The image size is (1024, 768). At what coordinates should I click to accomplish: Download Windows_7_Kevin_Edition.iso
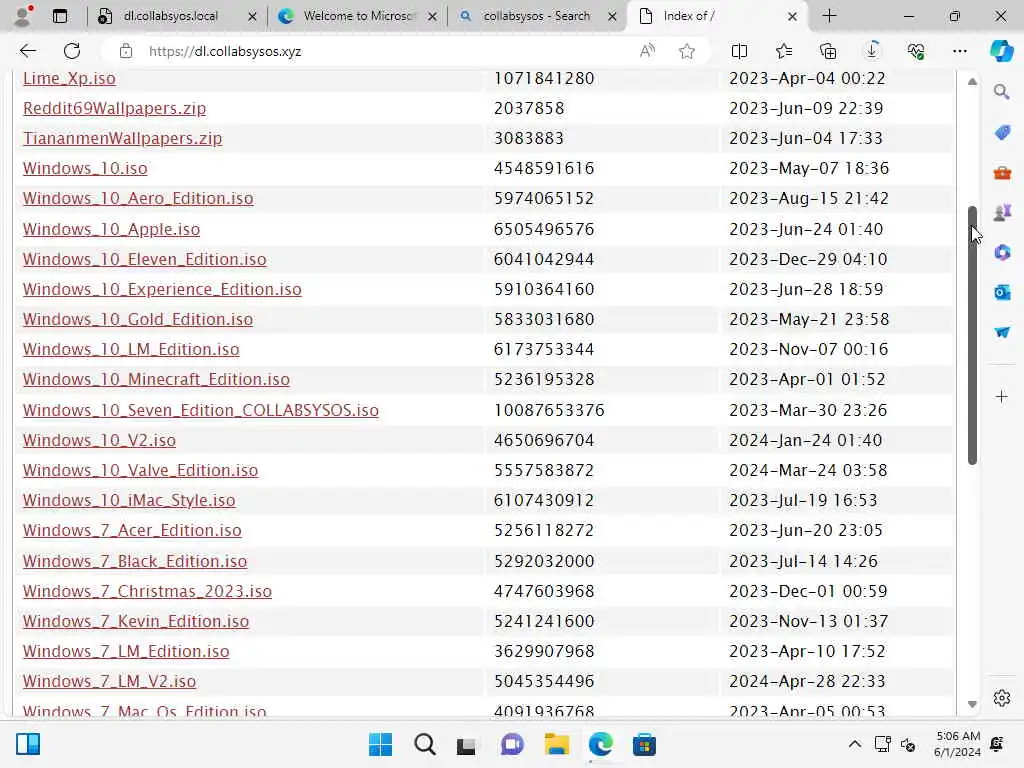(136, 621)
